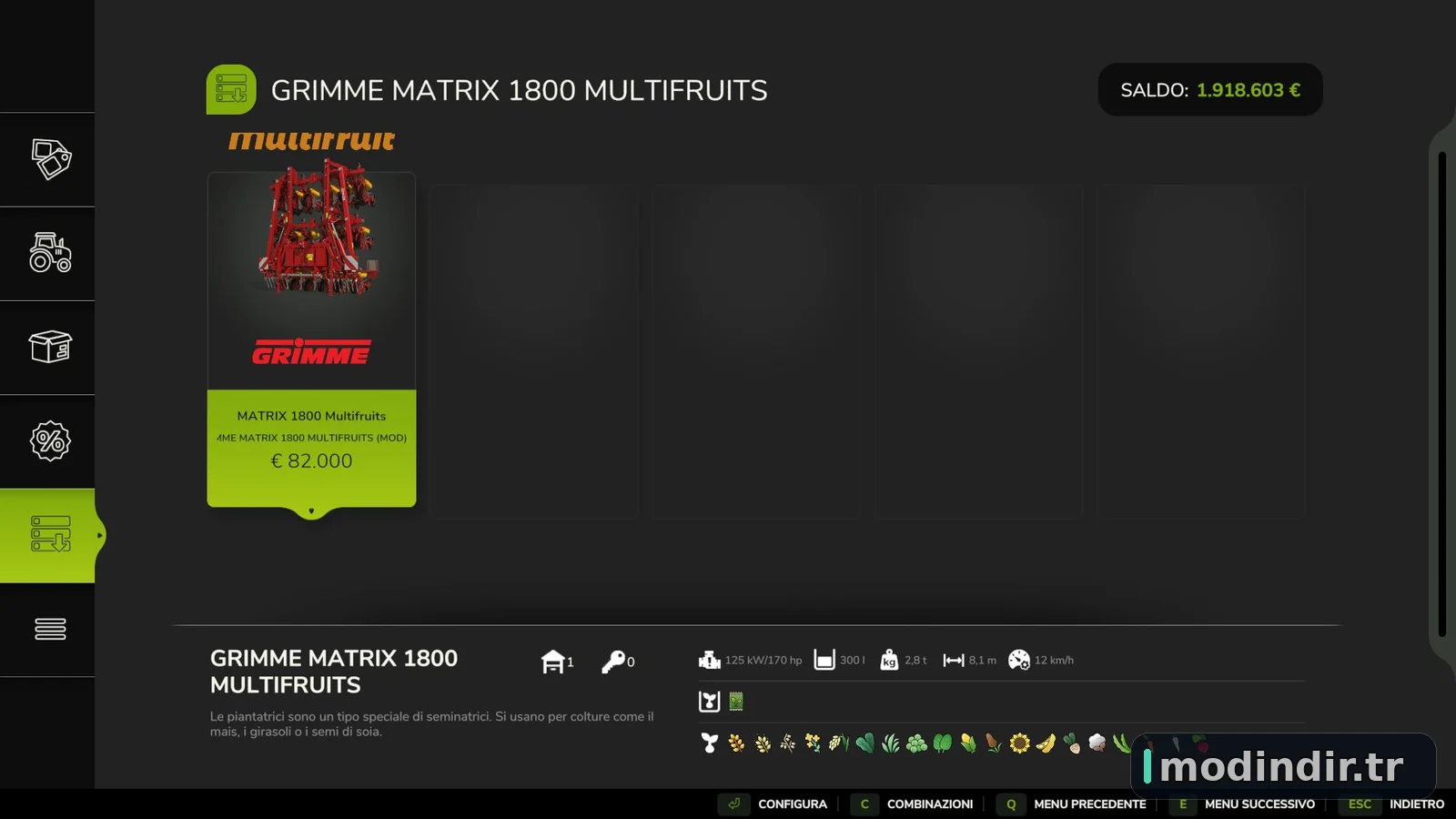1456x819 pixels.
Task: Click the owned garage icon
Action: click(x=552, y=662)
